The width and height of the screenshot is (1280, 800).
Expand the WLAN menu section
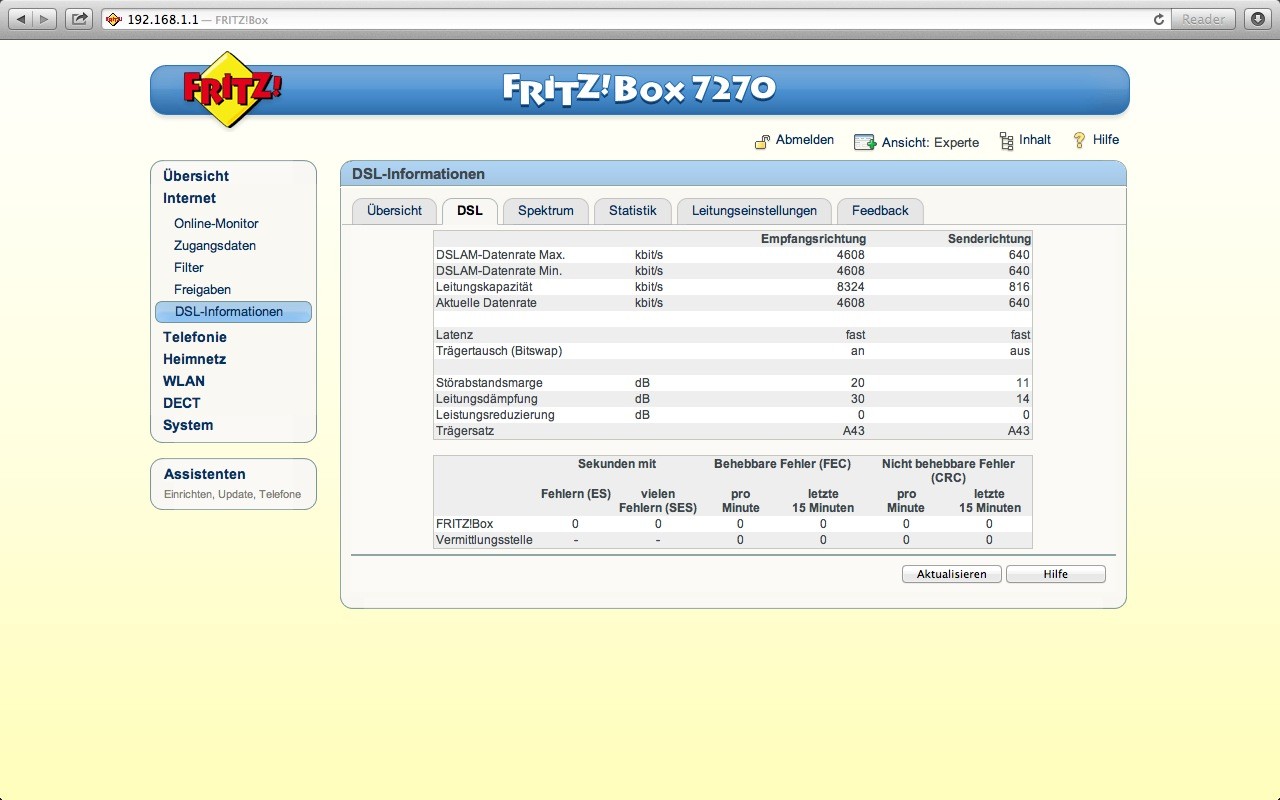tap(184, 381)
